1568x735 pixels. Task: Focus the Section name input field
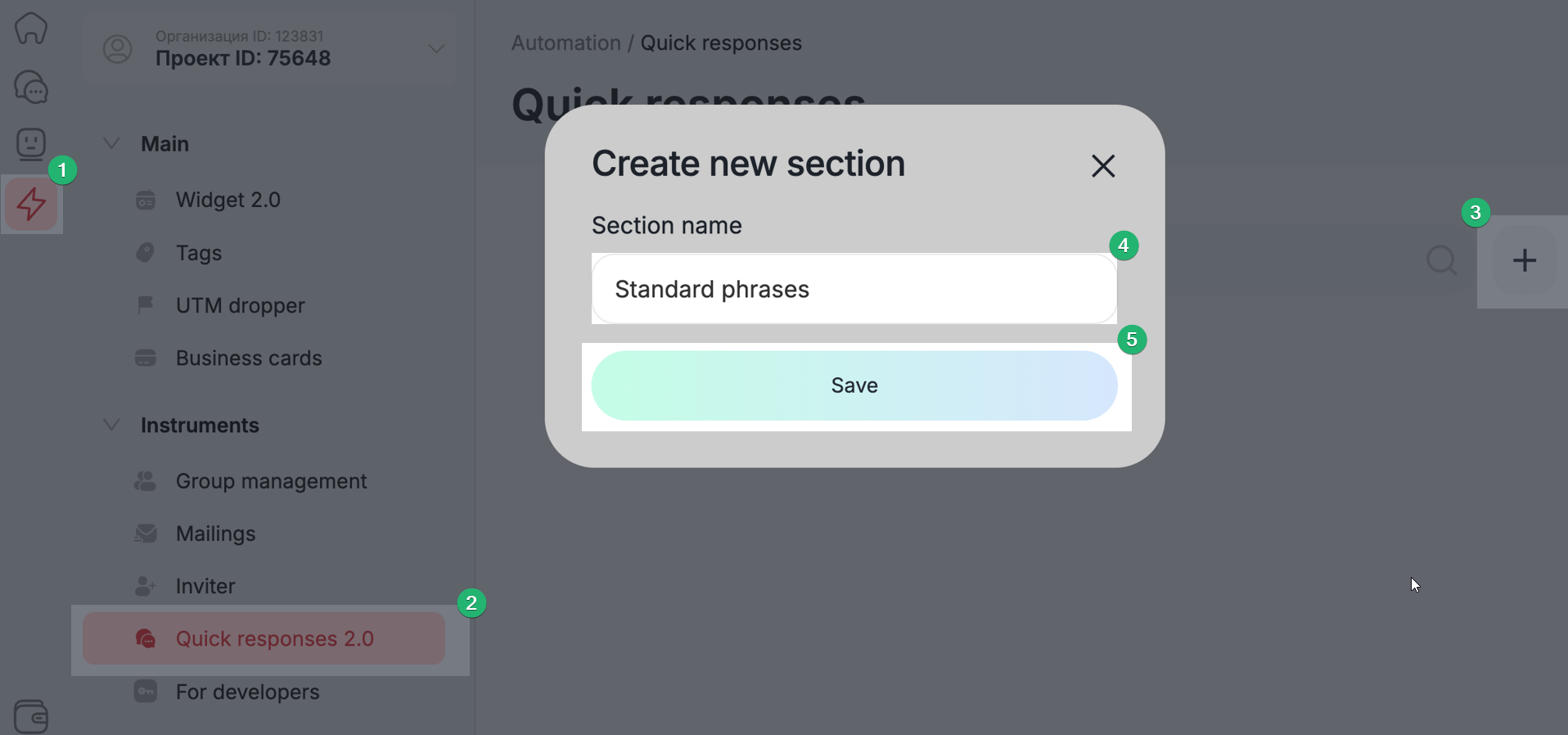pos(854,289)
